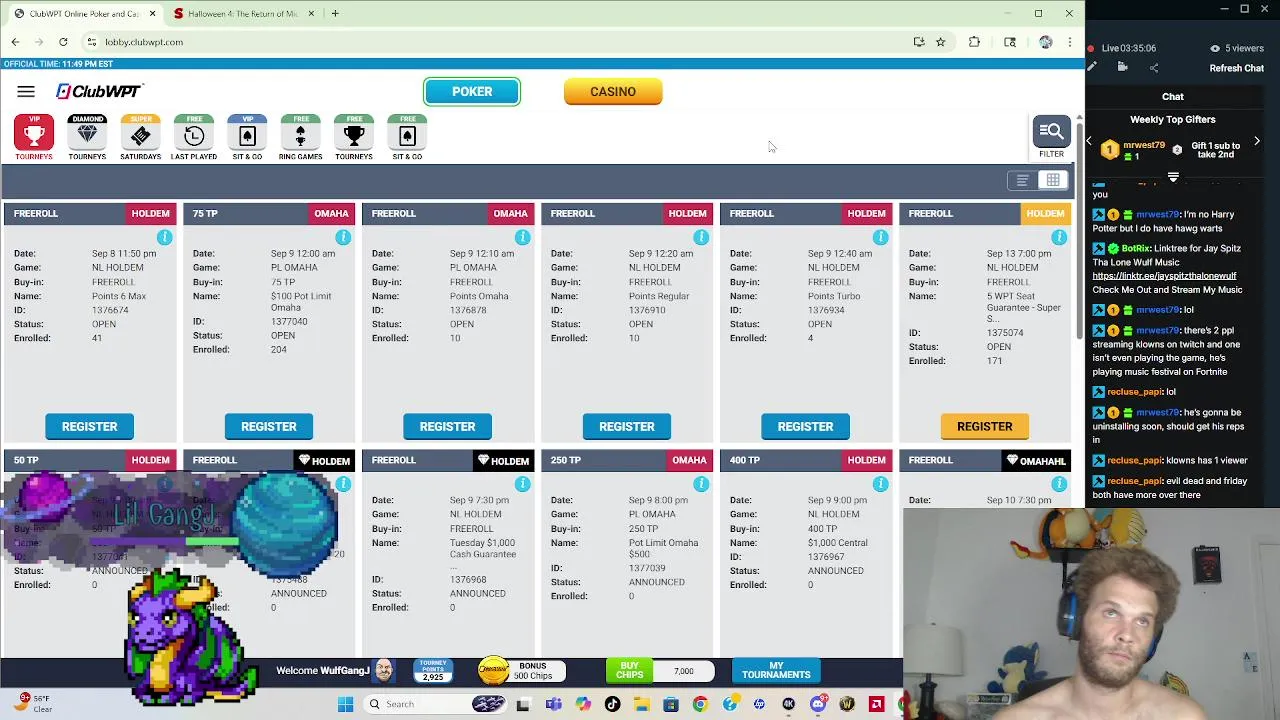This screenshot has height=720, width=1280.
Task: Click the 5 viewers eye indicator
Action: [1236, 48]
